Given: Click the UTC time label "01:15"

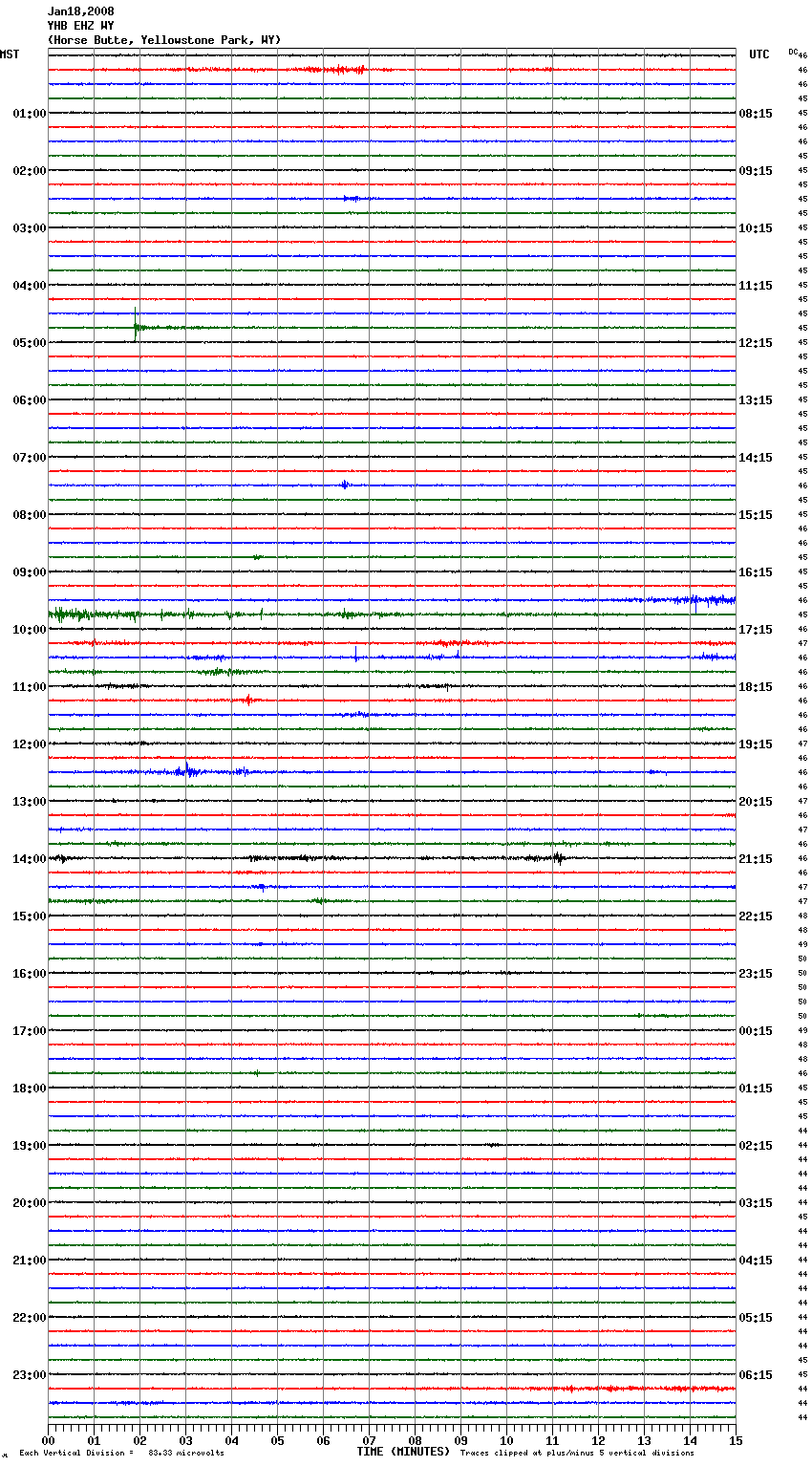Looking at the screenshot, I should coord(756,1089).
